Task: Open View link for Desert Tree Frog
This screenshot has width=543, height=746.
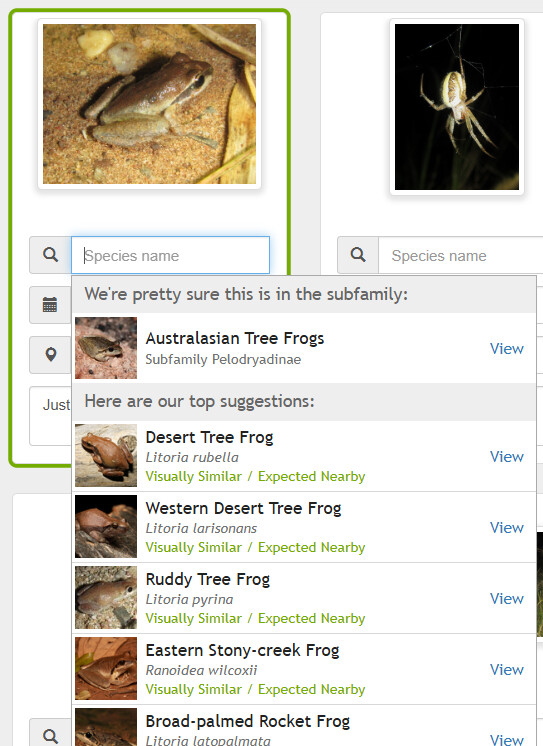Action: (x=507, y=456)
